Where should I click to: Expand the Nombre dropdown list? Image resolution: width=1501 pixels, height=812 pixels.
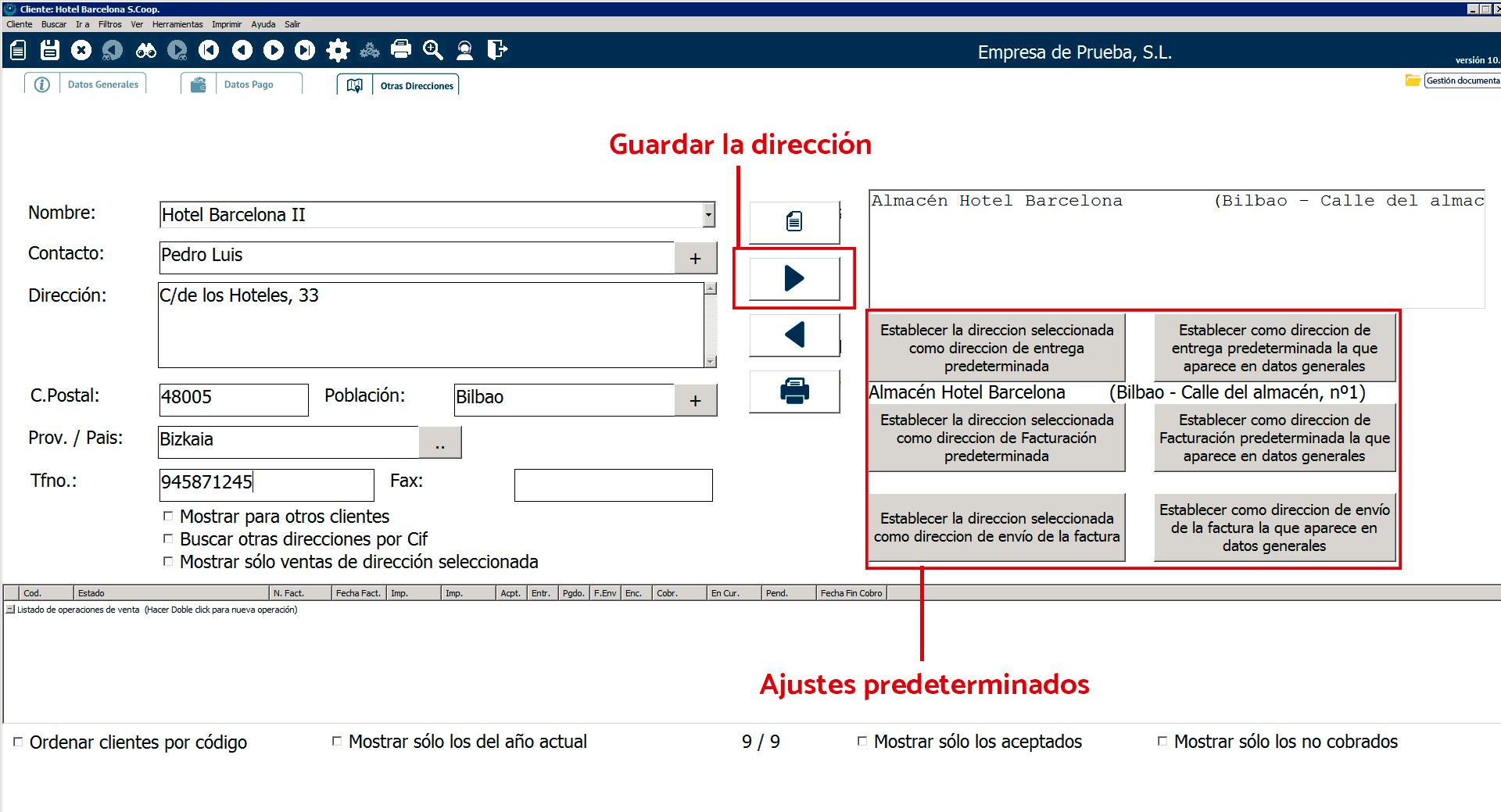pyautogui.click(x=708, y=214)
